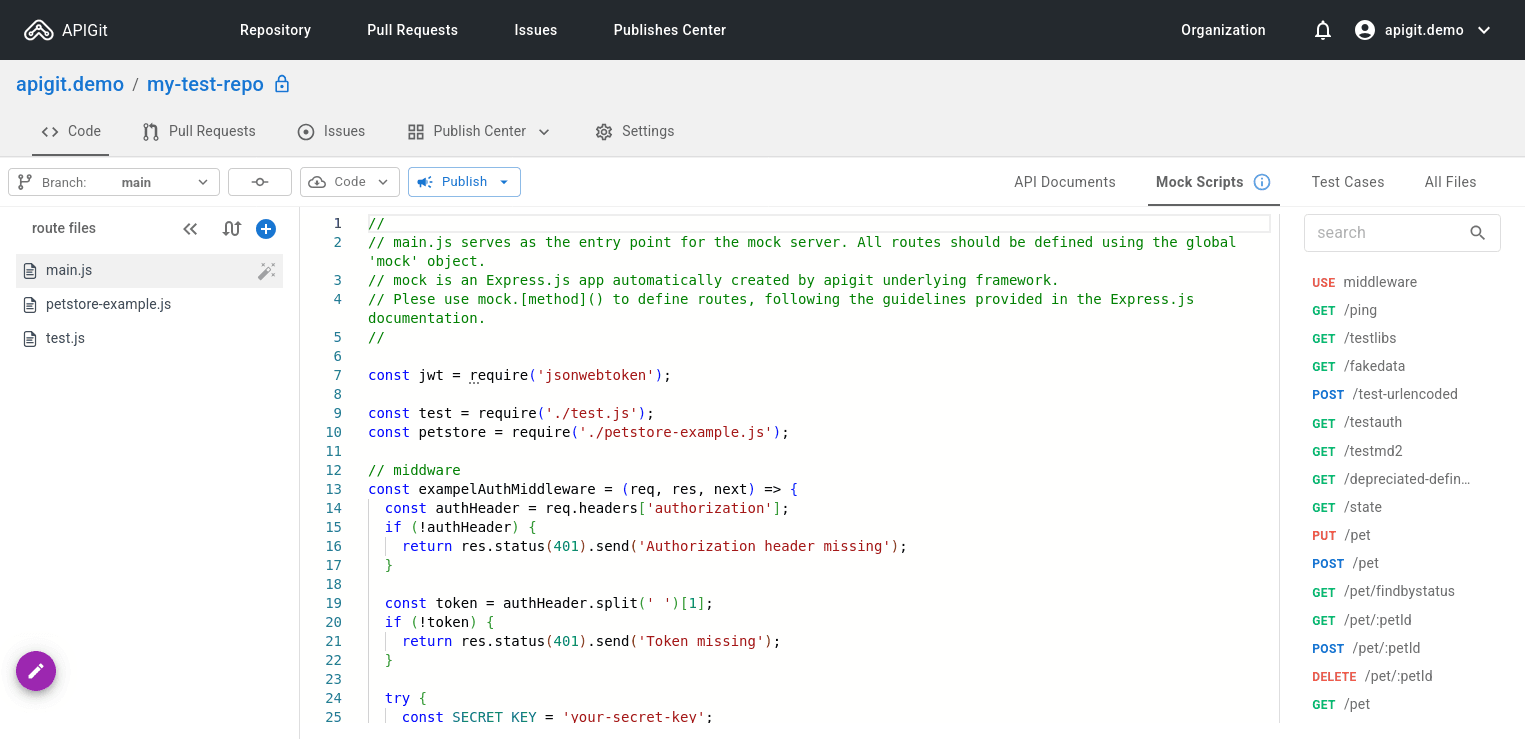The width and height of the screenshot is (1525, 739).
Task: Click code line 13 exampelAuthMiddleware definition
Action: [x=583, y=489]
